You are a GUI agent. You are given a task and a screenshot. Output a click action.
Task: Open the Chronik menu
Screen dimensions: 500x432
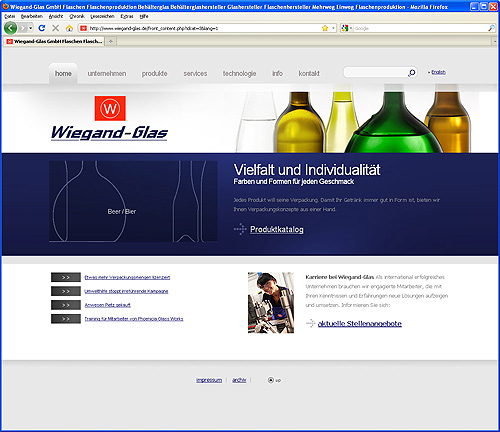coord(77,16)
